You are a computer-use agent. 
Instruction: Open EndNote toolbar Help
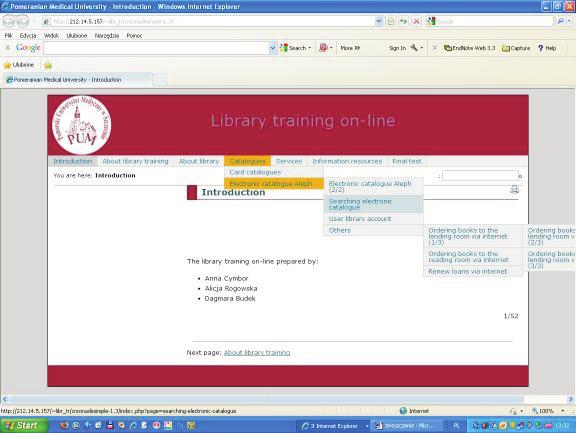(547, 48)
